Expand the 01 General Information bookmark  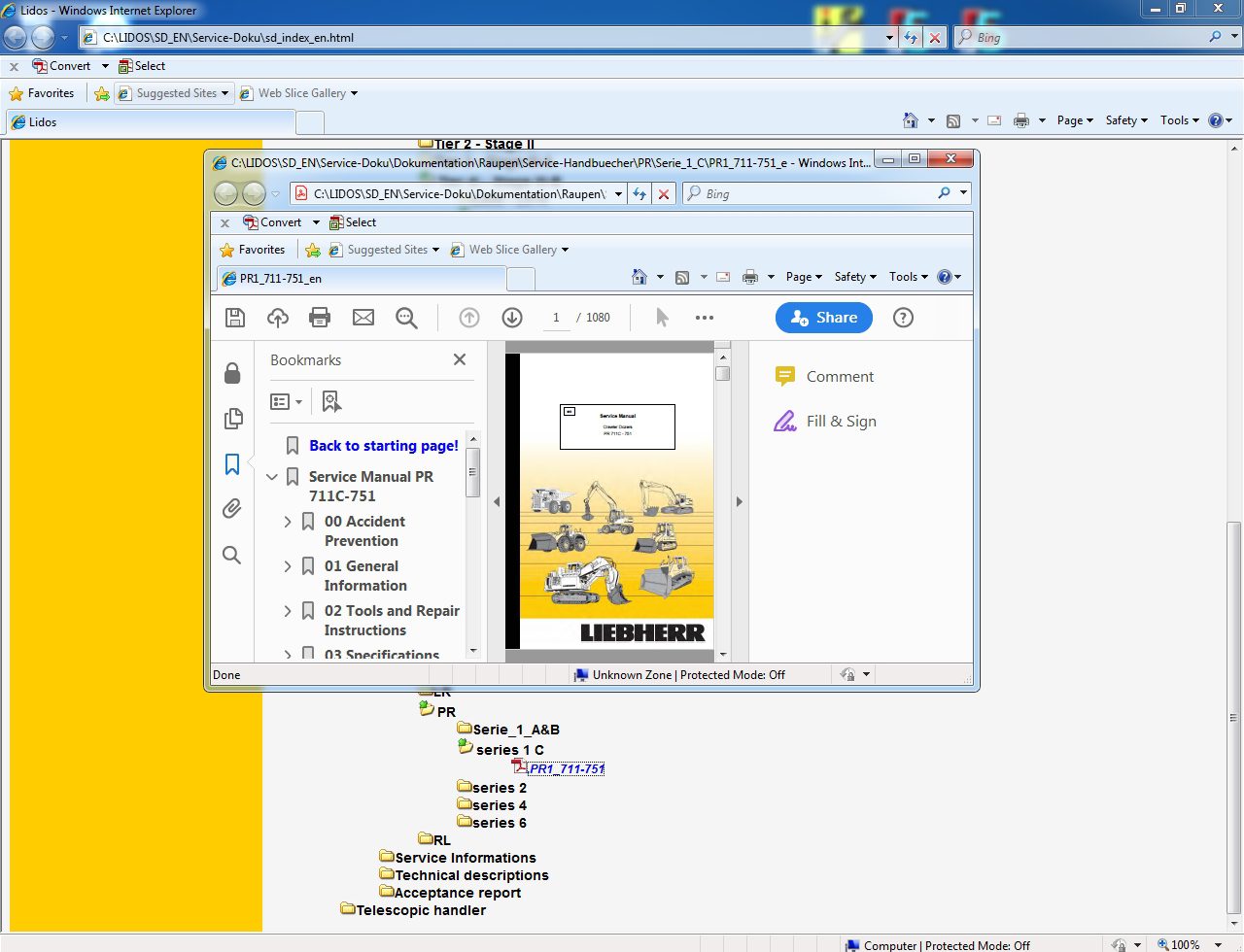tap(288, 566)
